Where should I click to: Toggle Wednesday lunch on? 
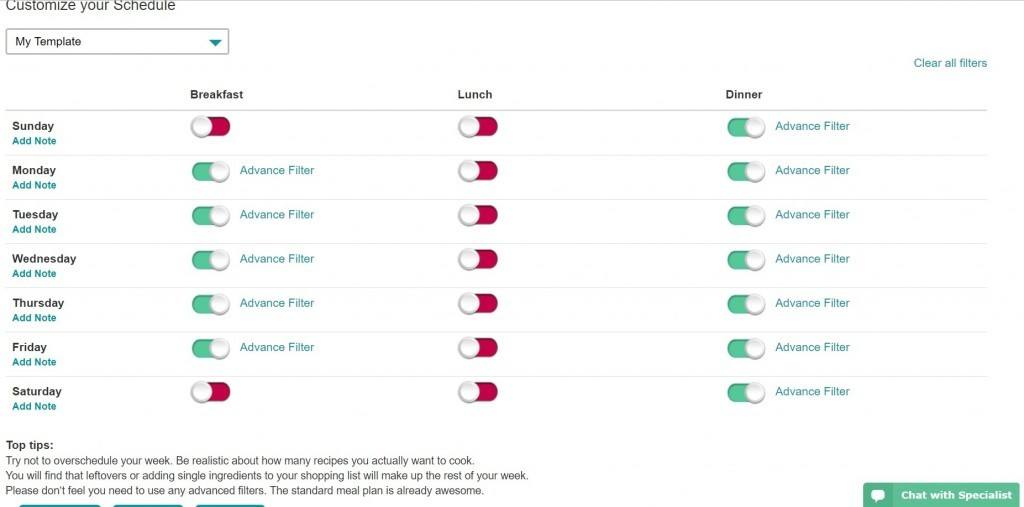point(477,259)
